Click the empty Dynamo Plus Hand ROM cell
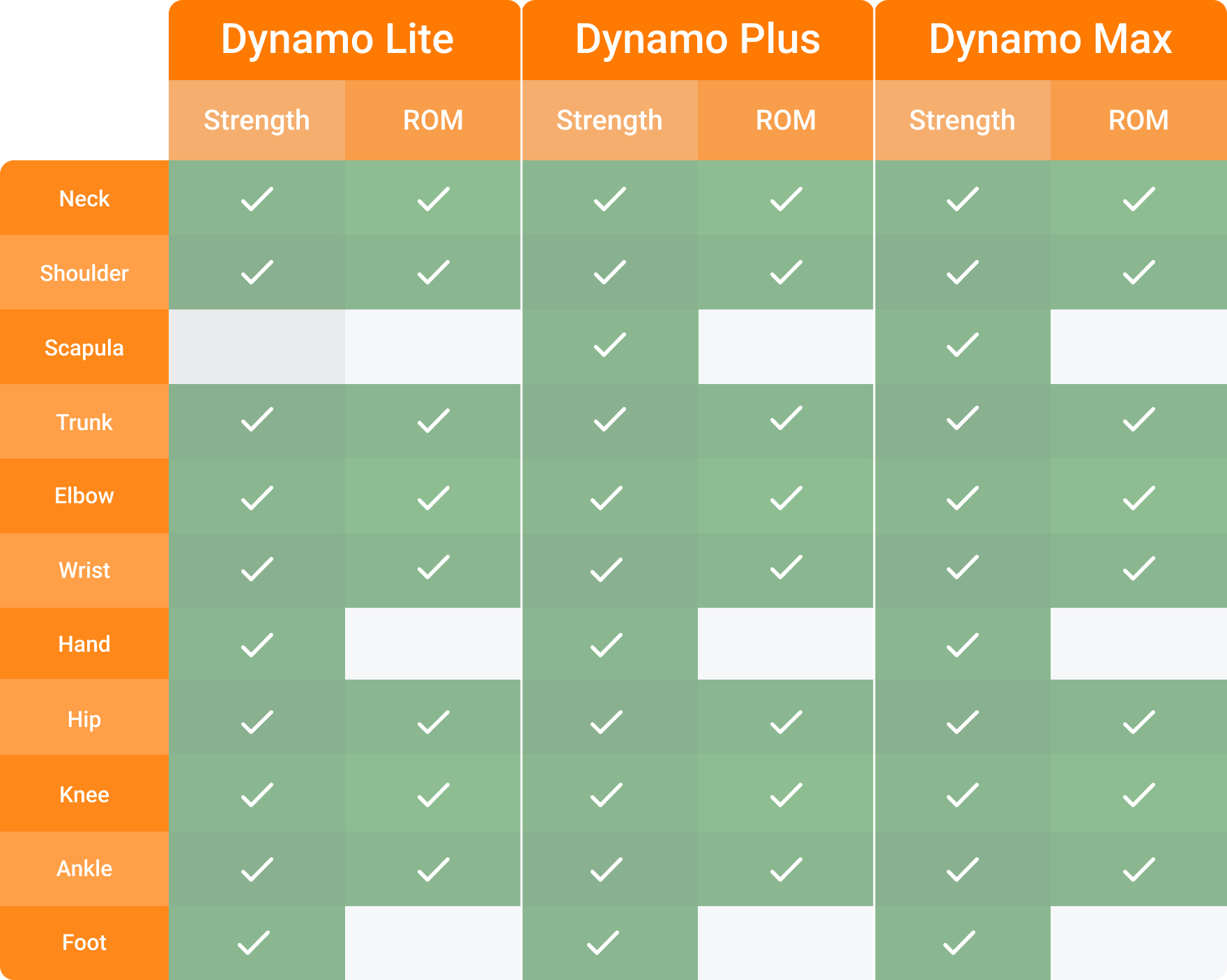The width and height of the screenshot is (1227, 980). (786, 643)
